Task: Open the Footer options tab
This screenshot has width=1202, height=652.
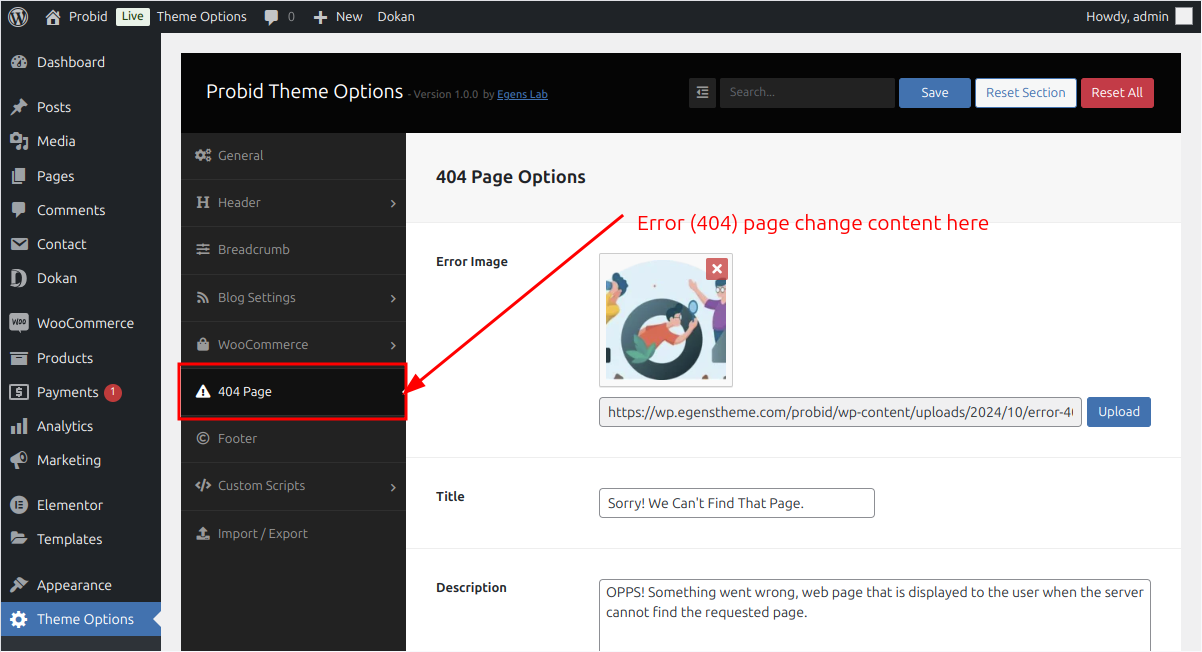Action: 293,438
